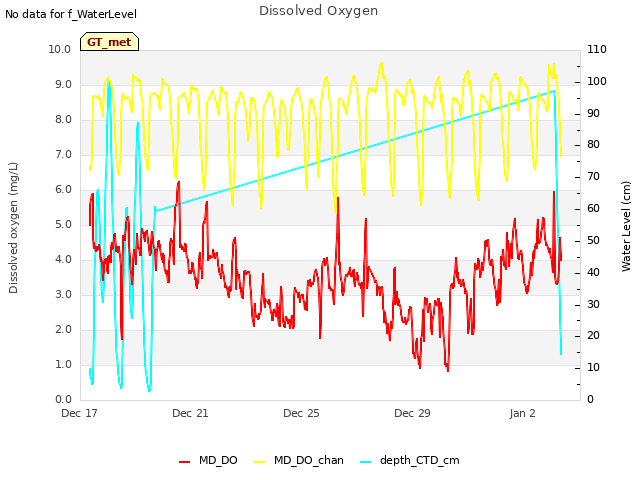Click the Dec 25 x-axis label
This screenshot has height=480, width=640.
click(x=301, y=413)
